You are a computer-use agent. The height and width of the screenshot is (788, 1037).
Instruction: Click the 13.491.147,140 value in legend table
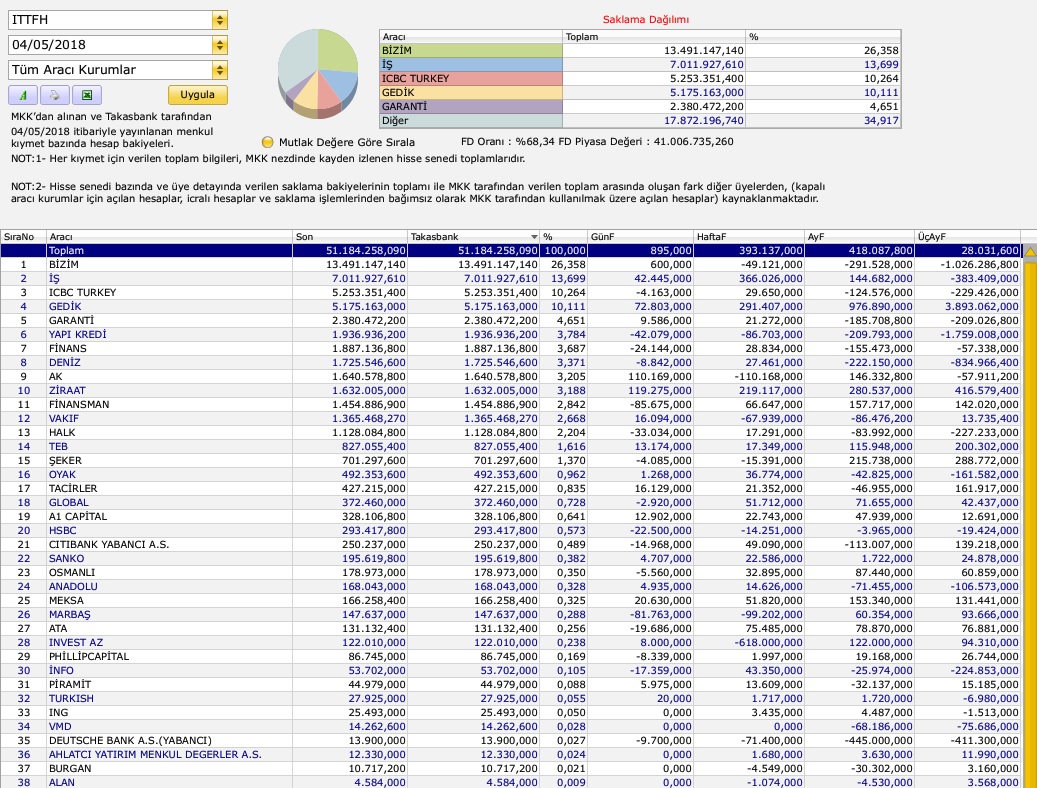(x=704, y=50)
